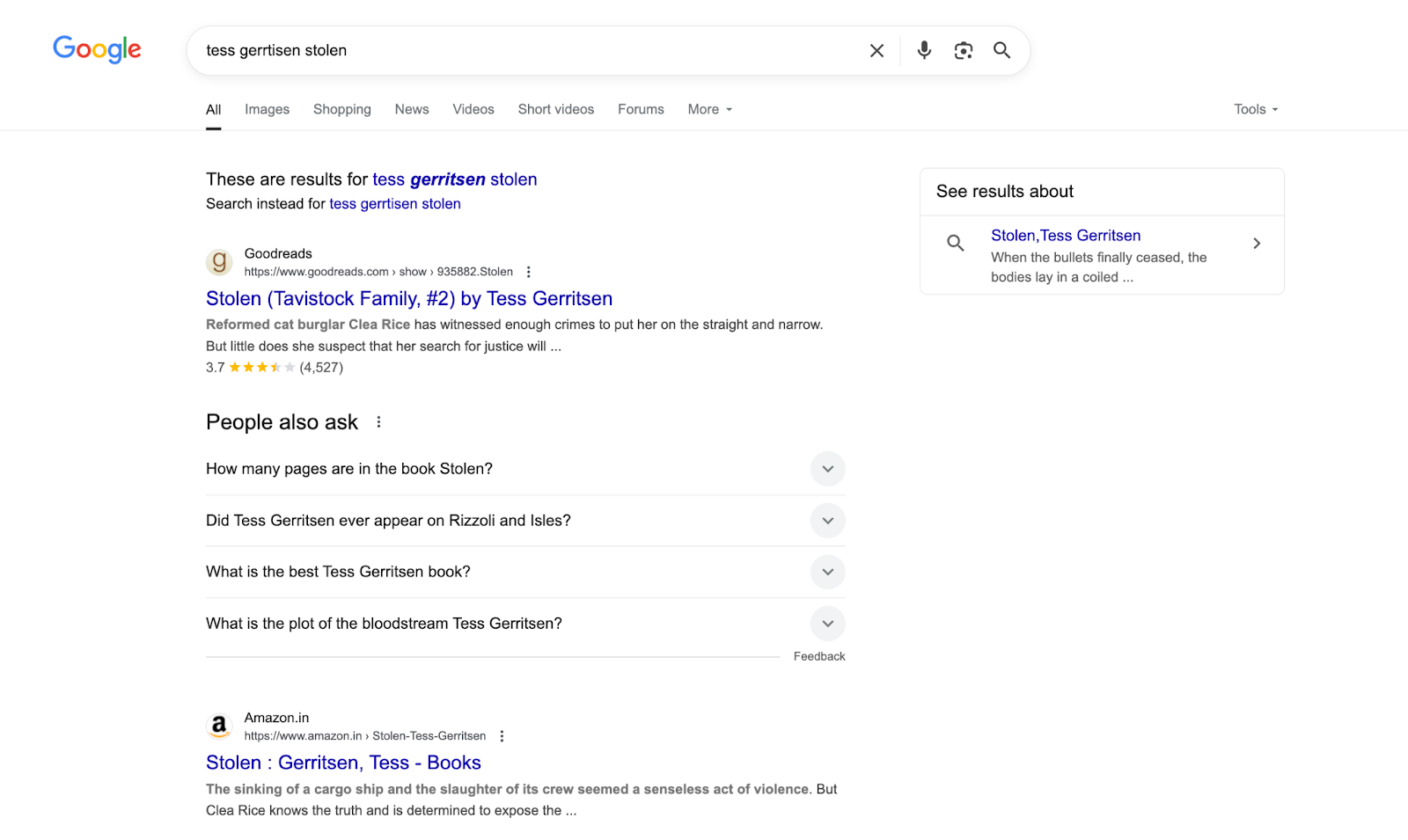This screenshot has width=1408, height=840.
Task: Expand 'How many pages are in the book Stolen?'
Action: point(827,469)
